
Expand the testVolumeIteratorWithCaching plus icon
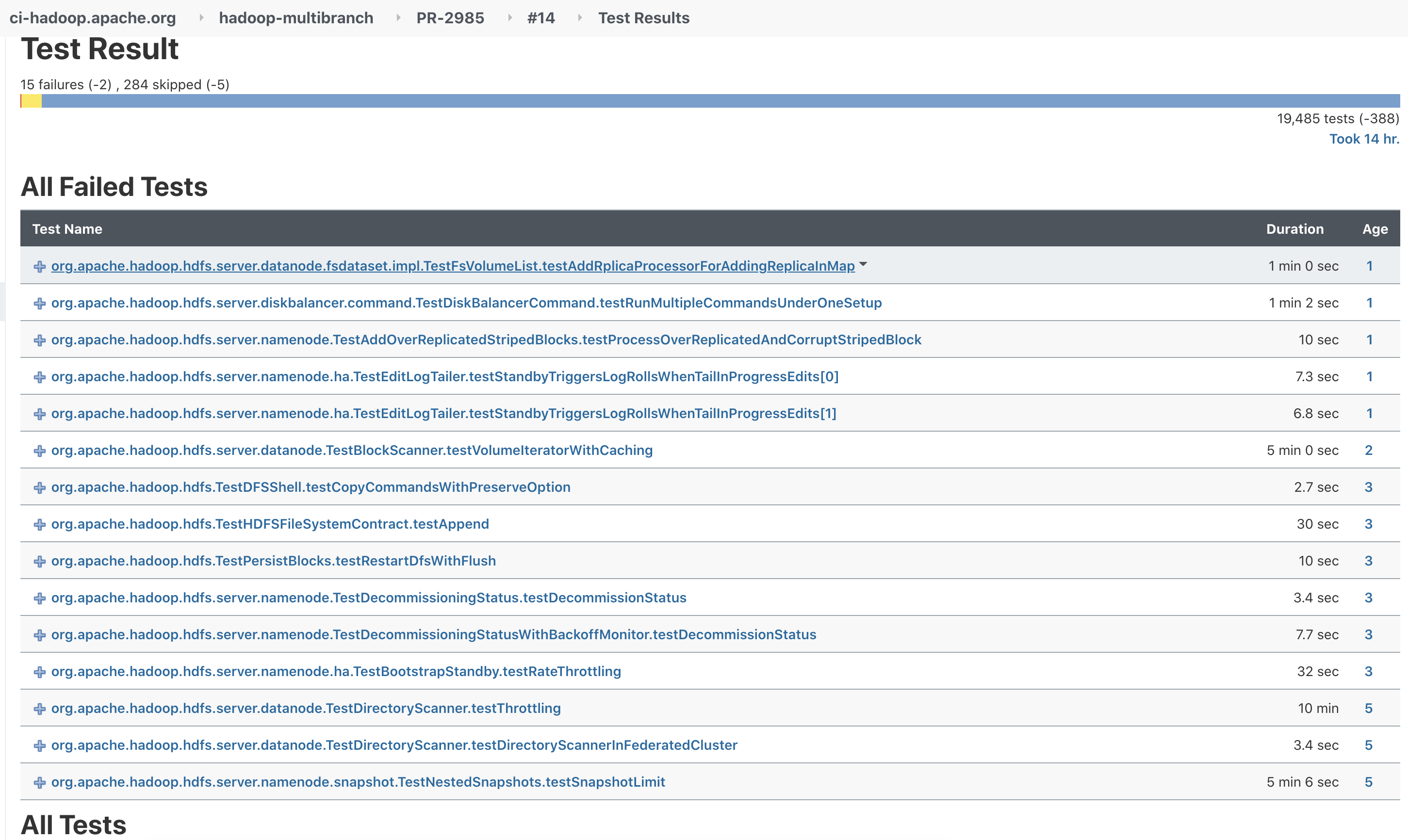(x=40, y=451)
